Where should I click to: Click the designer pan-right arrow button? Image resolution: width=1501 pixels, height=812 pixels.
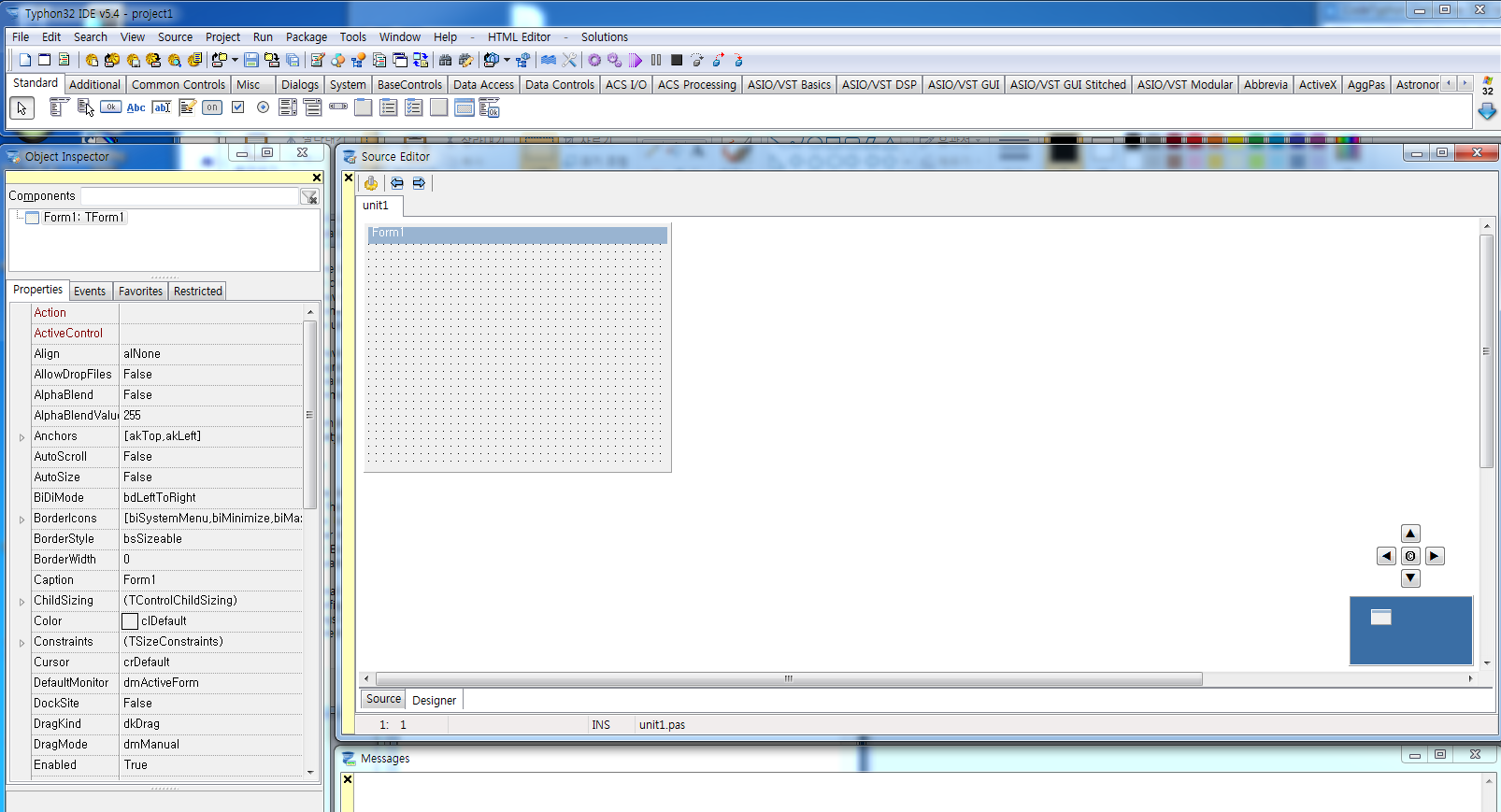[x=1435, y=556]
